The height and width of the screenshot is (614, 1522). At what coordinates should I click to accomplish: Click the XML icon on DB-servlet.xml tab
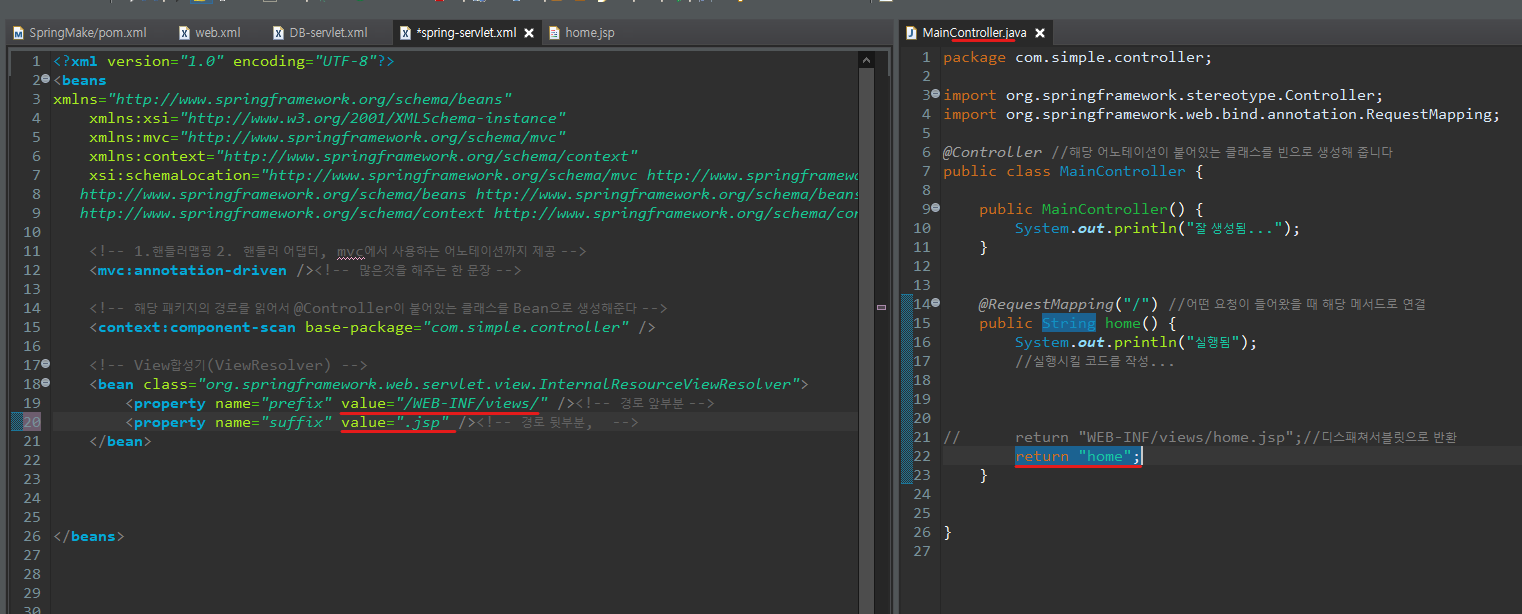click(x=280, y=33)
